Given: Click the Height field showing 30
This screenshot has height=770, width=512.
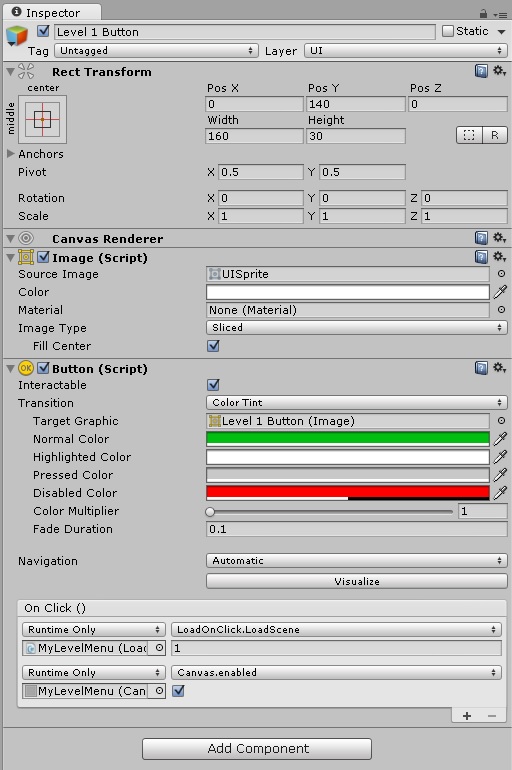Looking at the screenshot, I should point(355,136).
